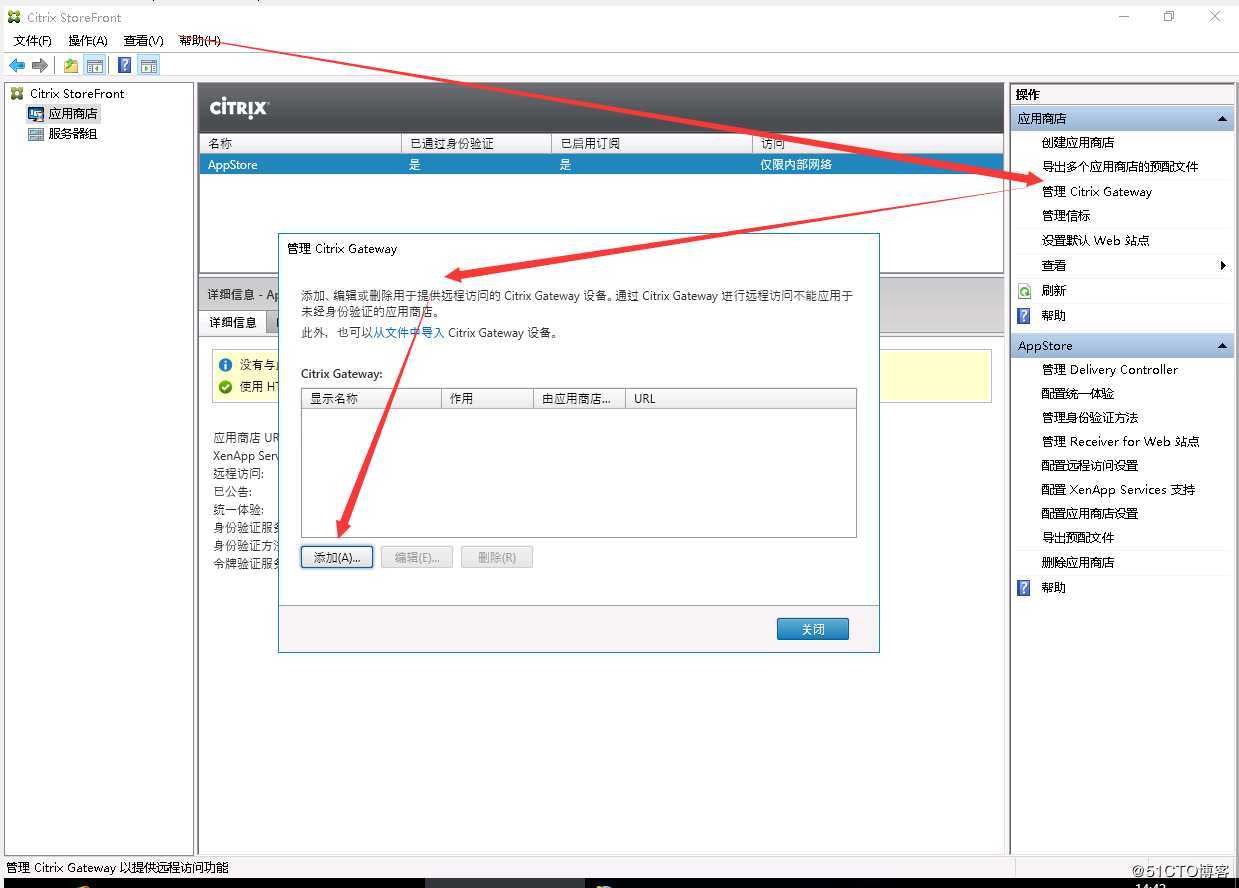Image resolution: width=1239 pixels, height=888 pixels.
Task: Click the 添加(A)... button
Action: (337, 557)
